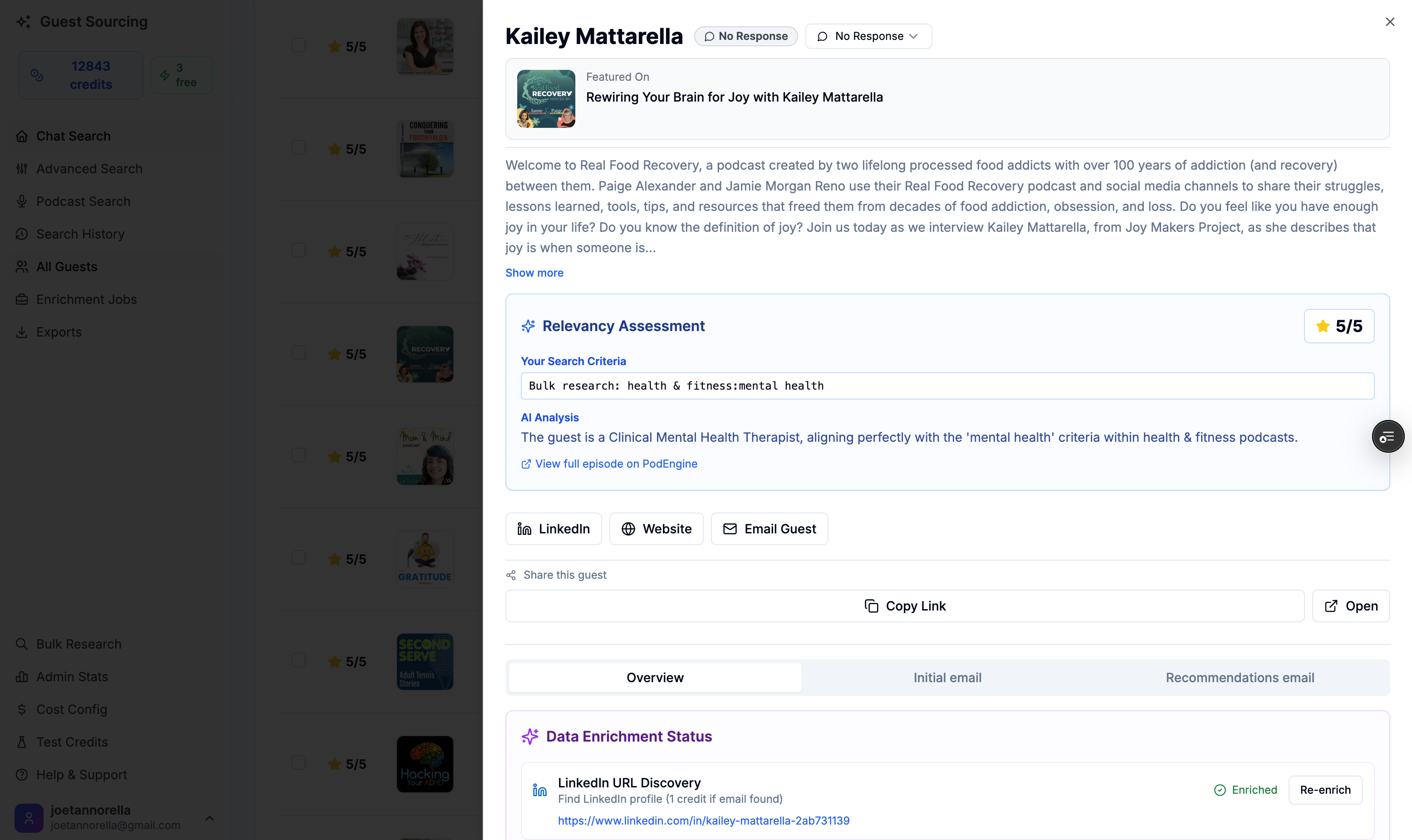Switch to the Initial email tab
This screenshot has height=840, width=1412.
pyautogui.click(x=946, y=678)
